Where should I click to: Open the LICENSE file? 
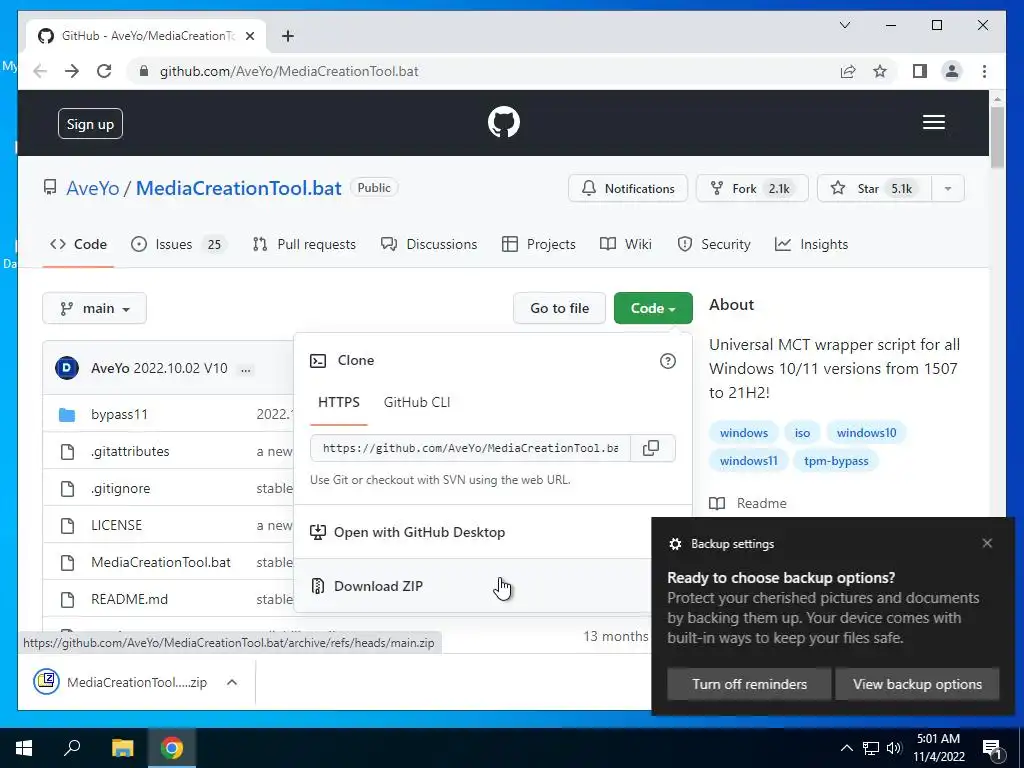click(116, 525)
